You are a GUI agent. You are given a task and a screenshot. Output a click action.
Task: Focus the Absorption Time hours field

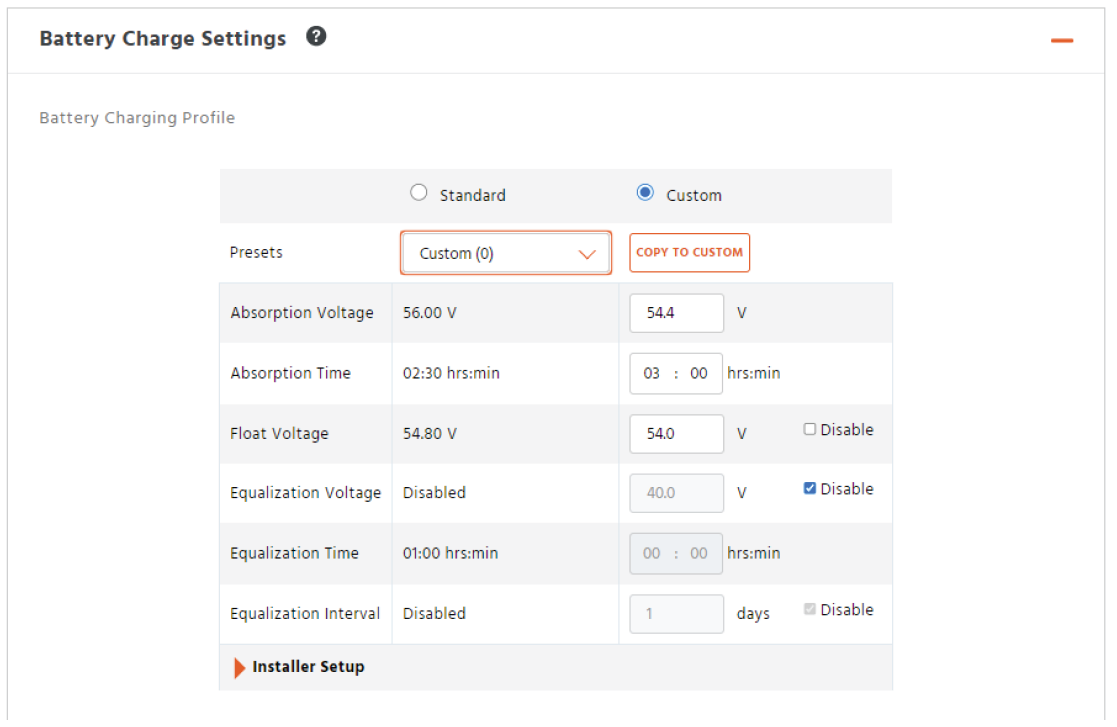tap(652, 373)
